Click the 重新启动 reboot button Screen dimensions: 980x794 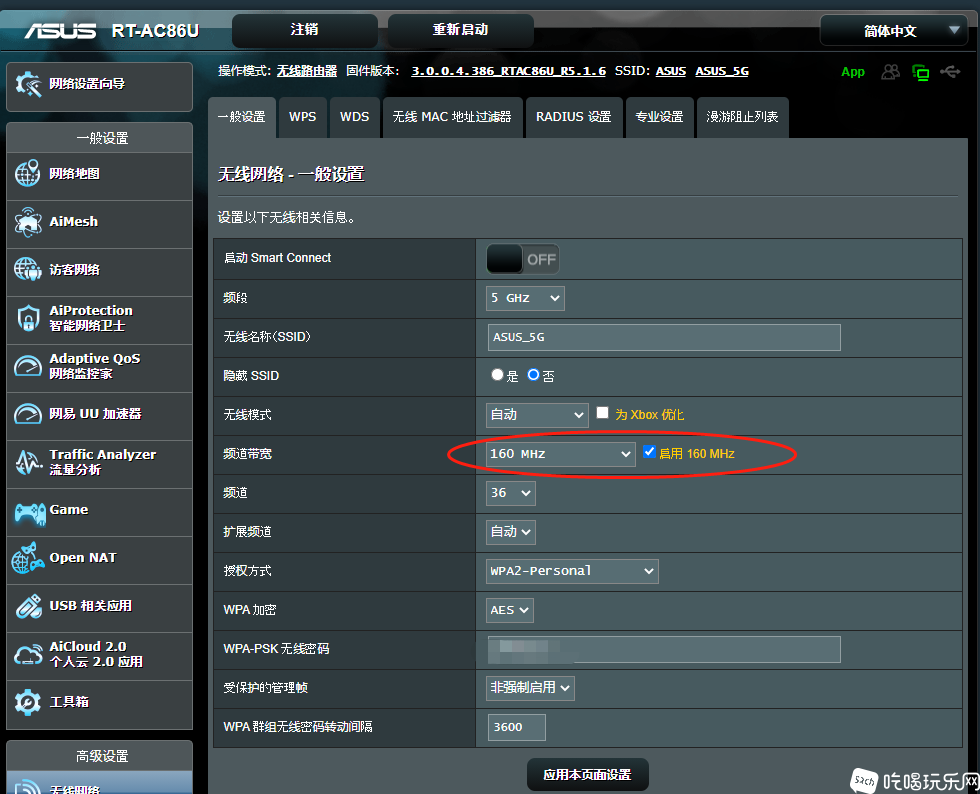(x=461, y=30)
